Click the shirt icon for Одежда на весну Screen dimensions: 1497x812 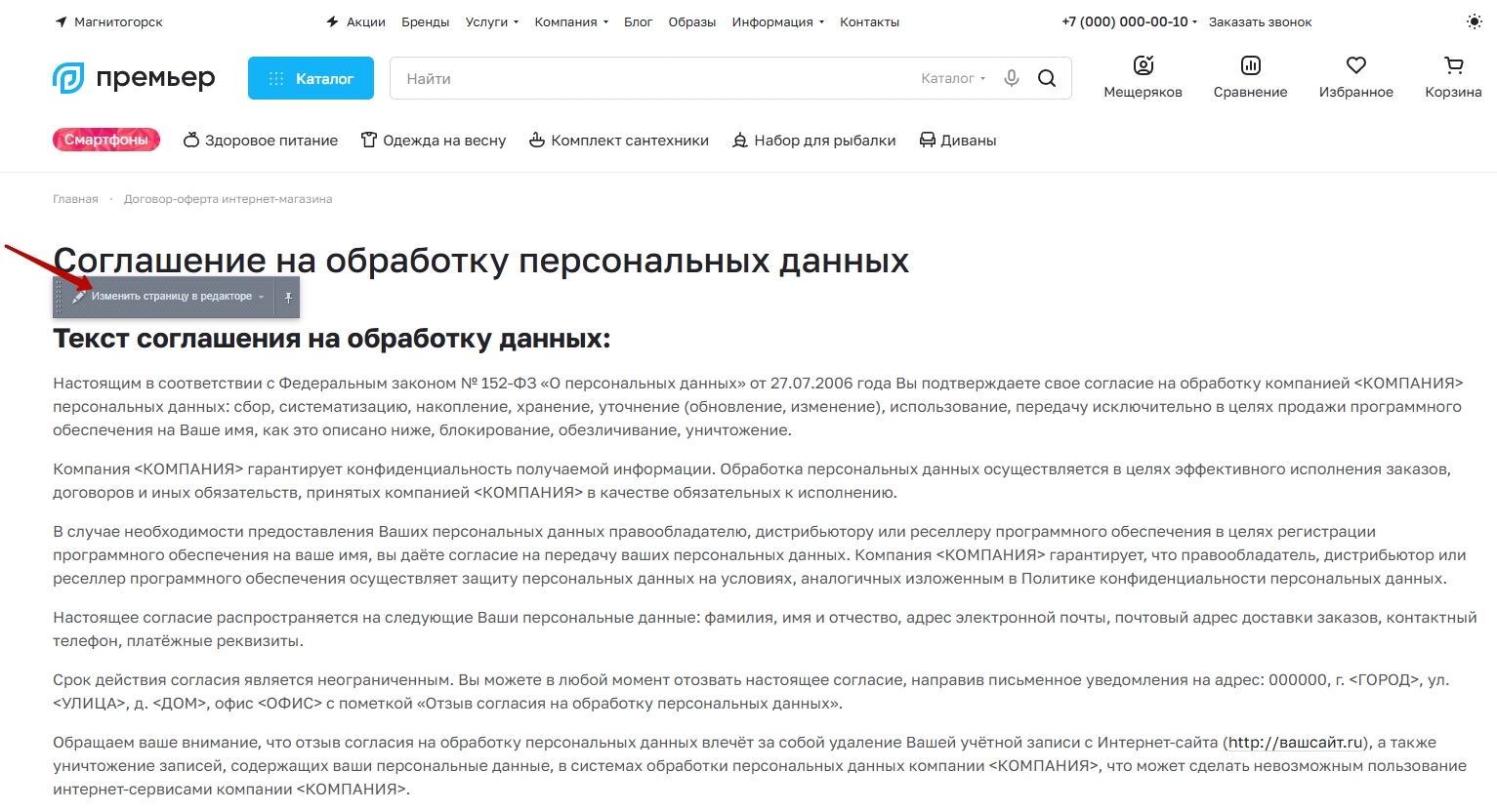pos(369,140)
